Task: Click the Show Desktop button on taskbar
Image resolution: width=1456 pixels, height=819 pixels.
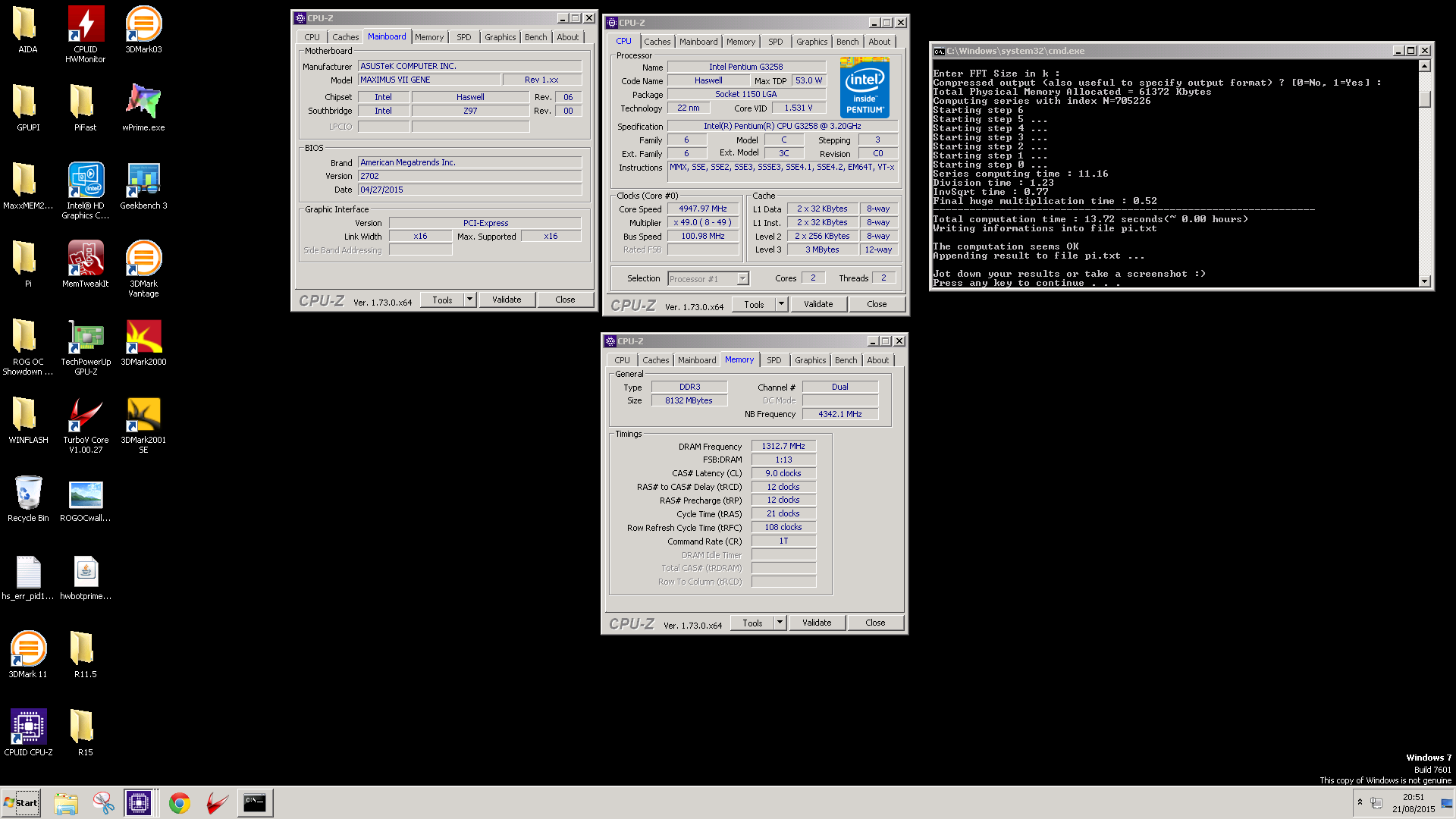Action: [1447, 803]
